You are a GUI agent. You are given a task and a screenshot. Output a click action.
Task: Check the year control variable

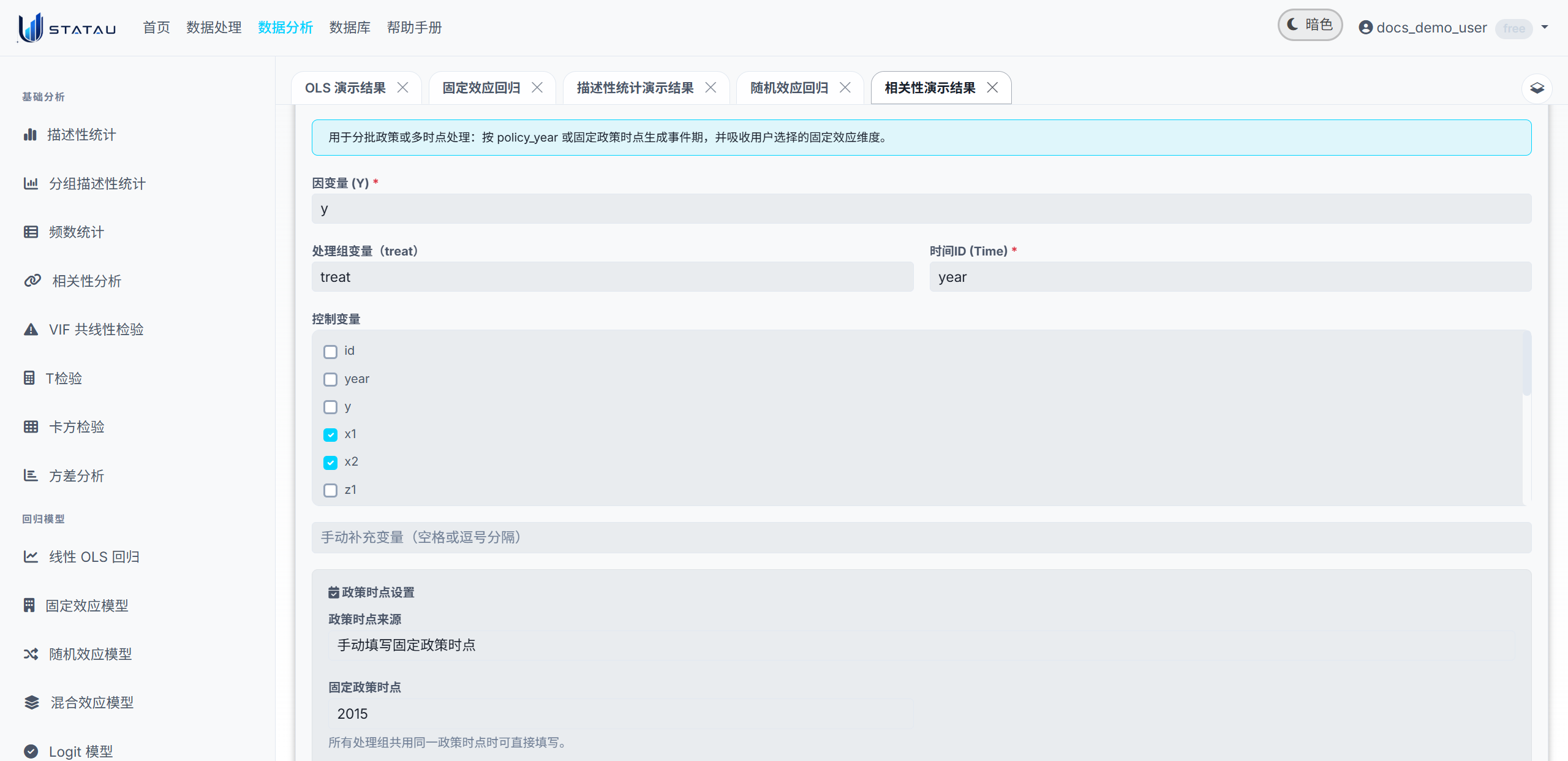[331, 379]
